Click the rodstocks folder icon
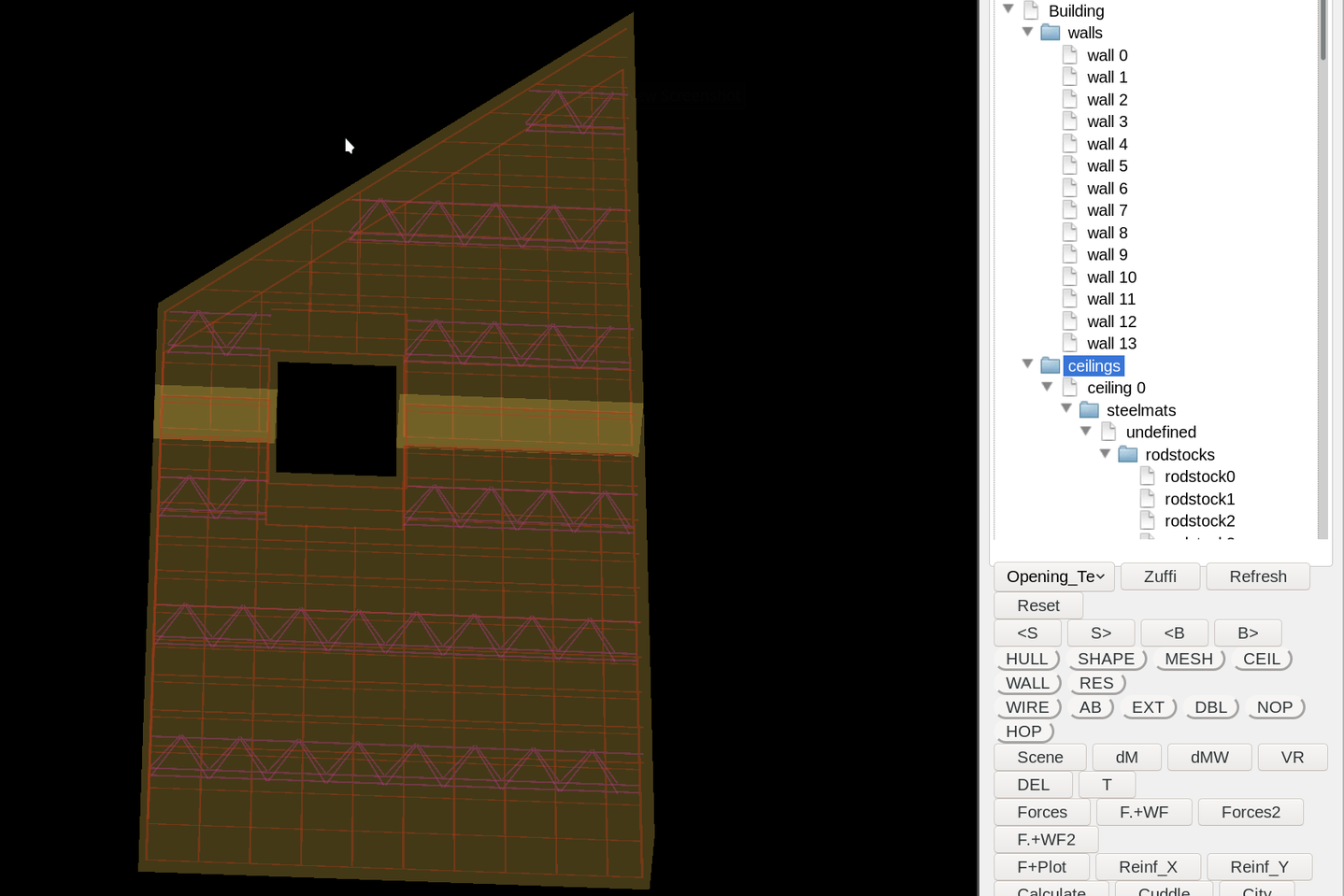The width and height of the screenshot is (1344, 896). pyautogui.click(x=1128, y=455)
